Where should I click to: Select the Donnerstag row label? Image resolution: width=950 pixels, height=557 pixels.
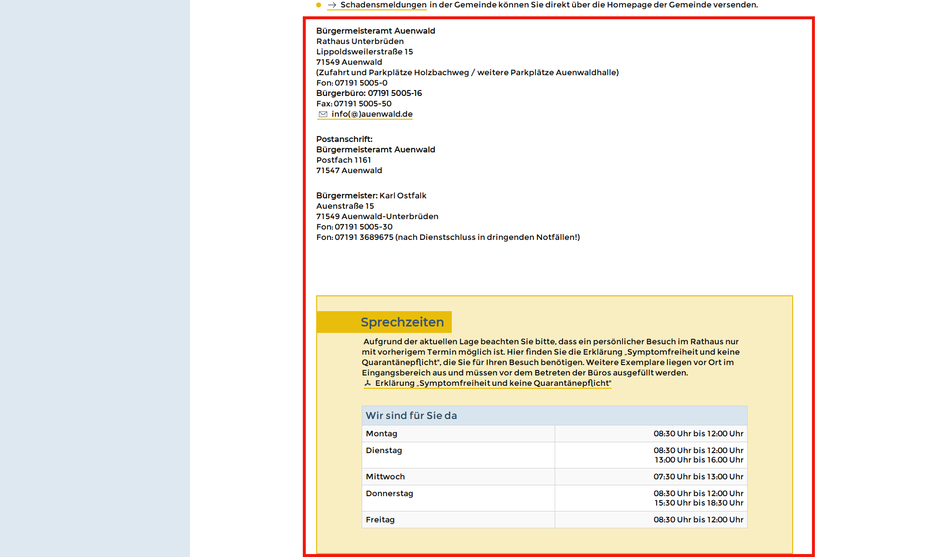pos(389,493)
